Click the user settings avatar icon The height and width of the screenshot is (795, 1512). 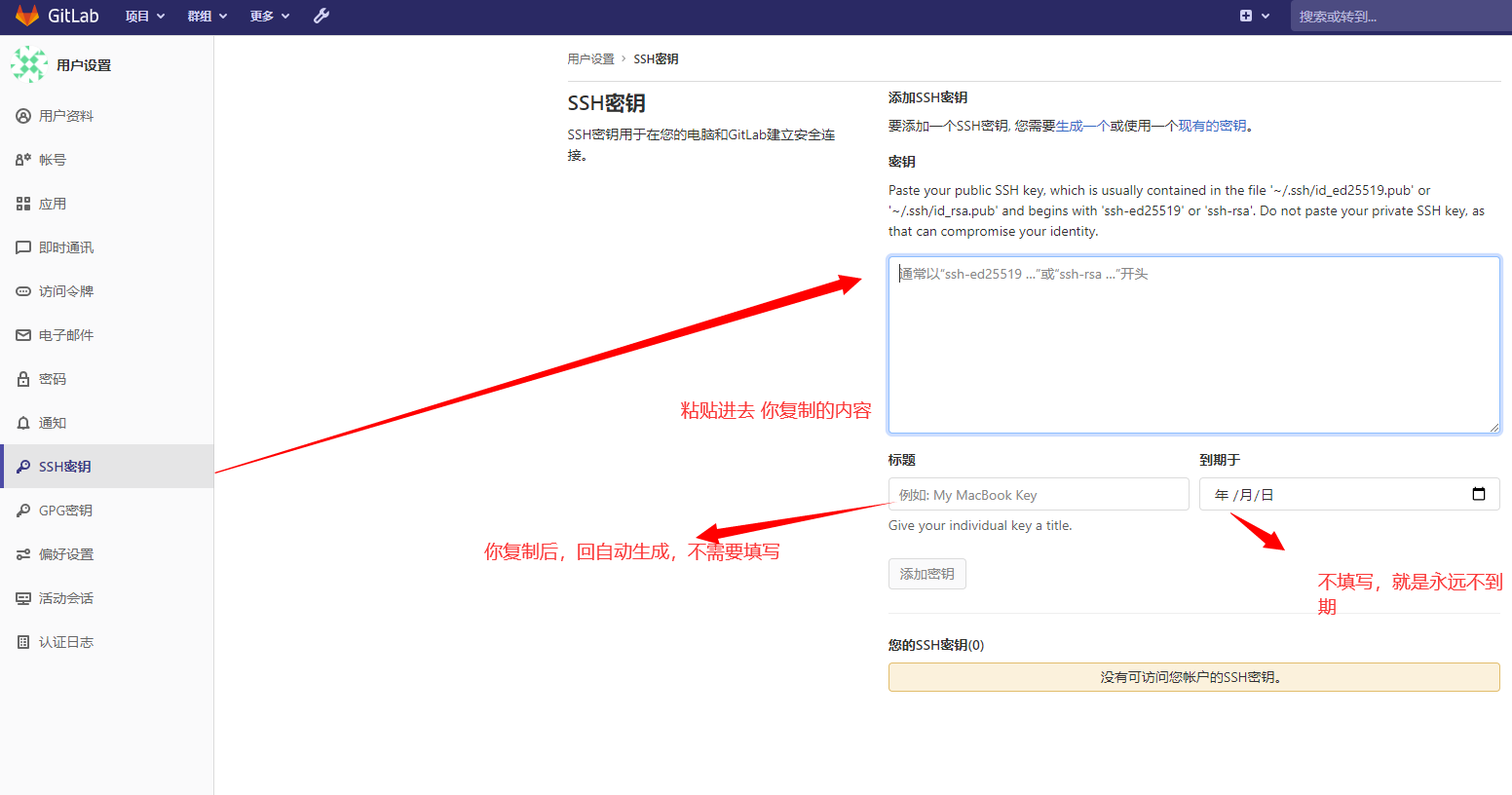(x=29, y=64)
